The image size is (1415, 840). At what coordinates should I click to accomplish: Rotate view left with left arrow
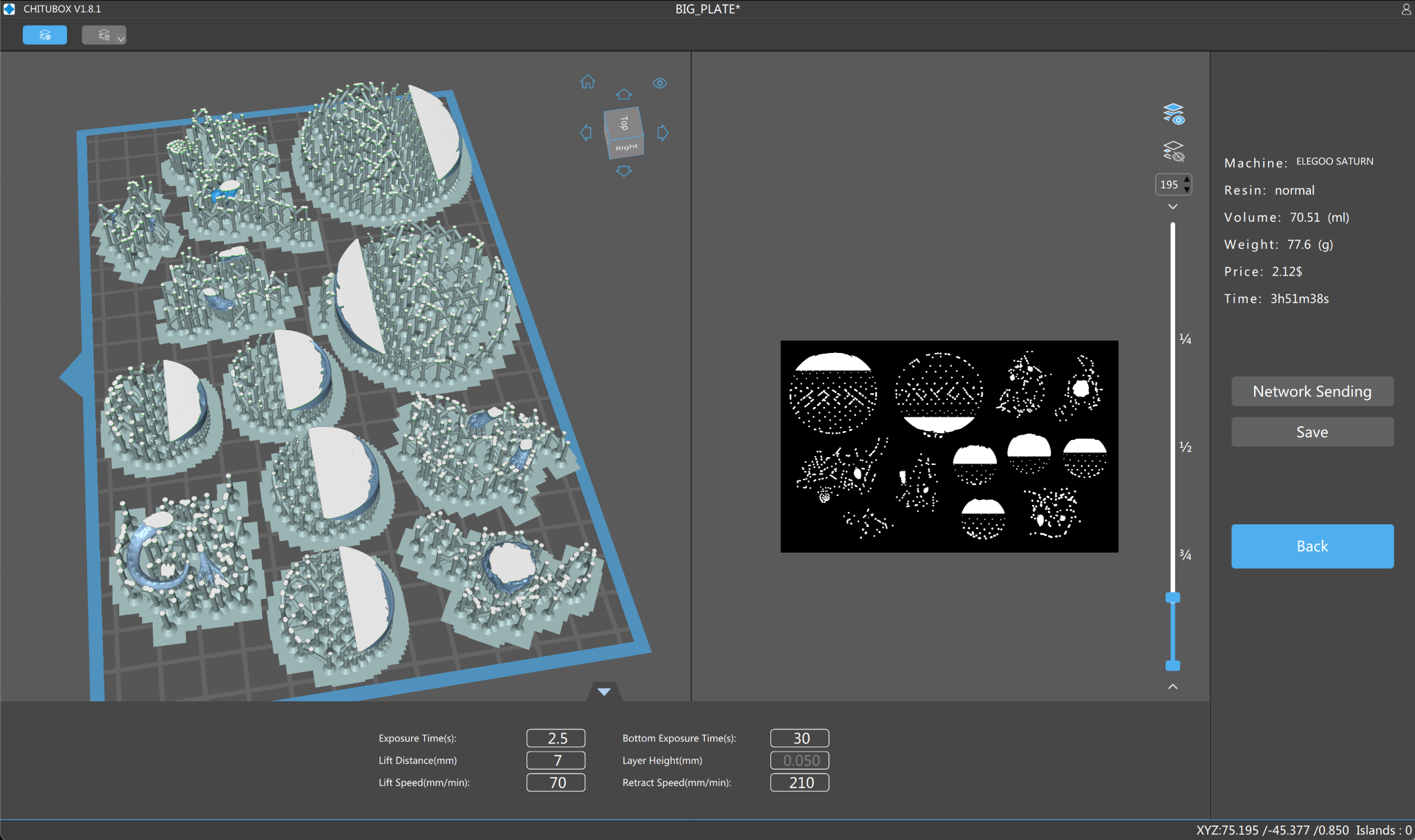(x=586, y=133)
